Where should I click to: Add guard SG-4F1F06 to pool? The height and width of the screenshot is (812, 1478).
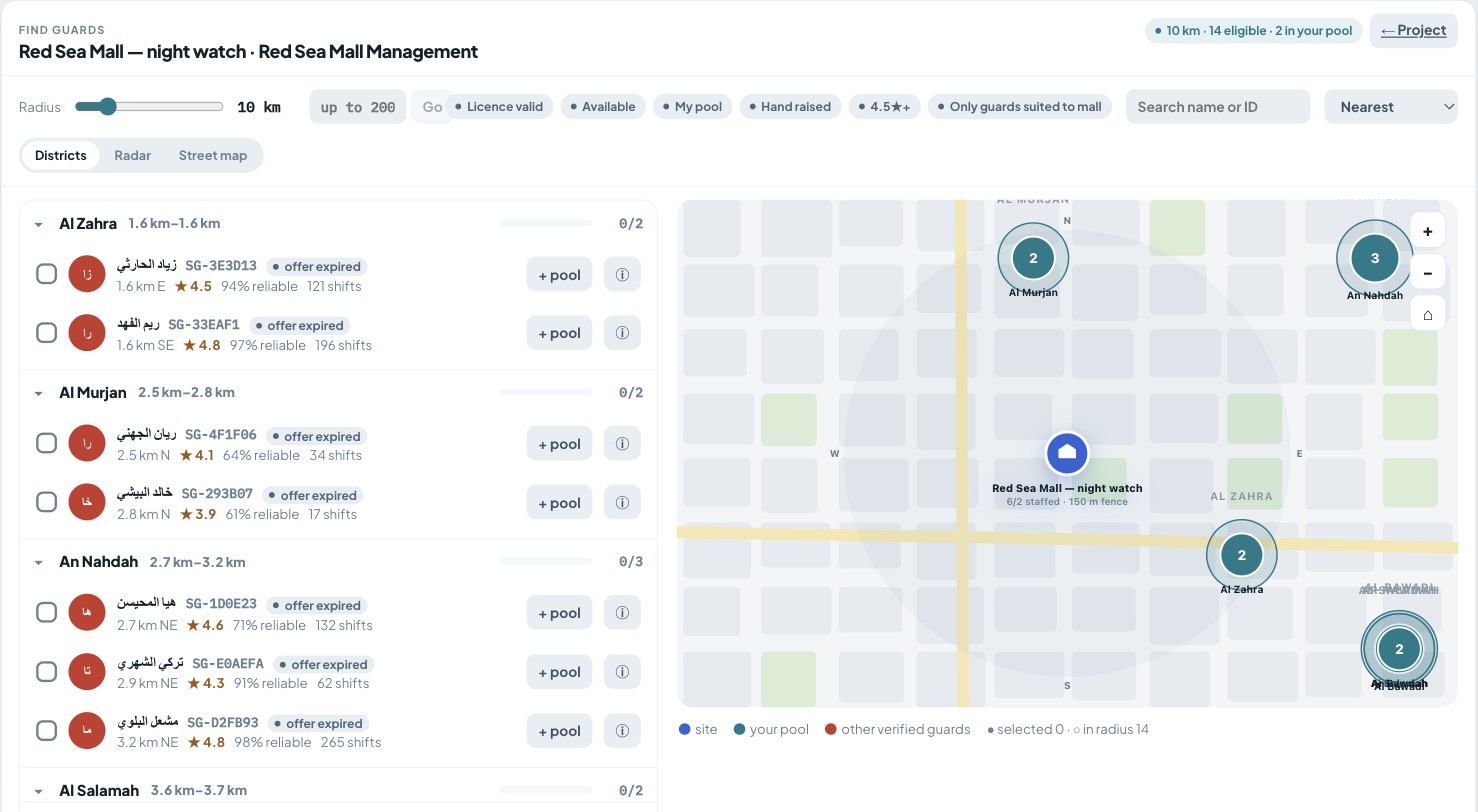(559, 444)
